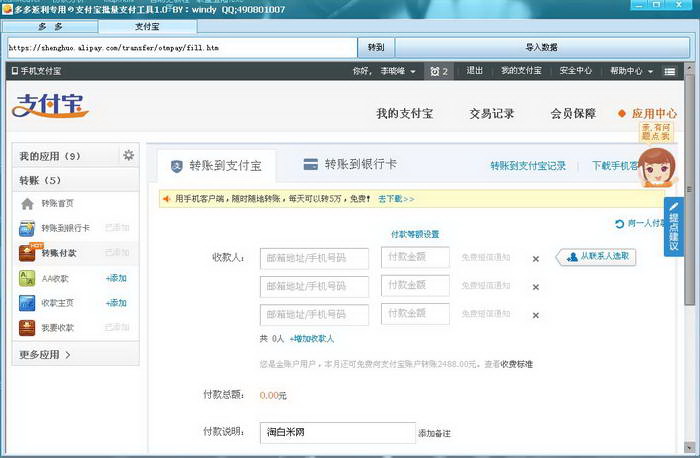Remove second payee row with X
This screenshot has width=700, height=458.
536,287
